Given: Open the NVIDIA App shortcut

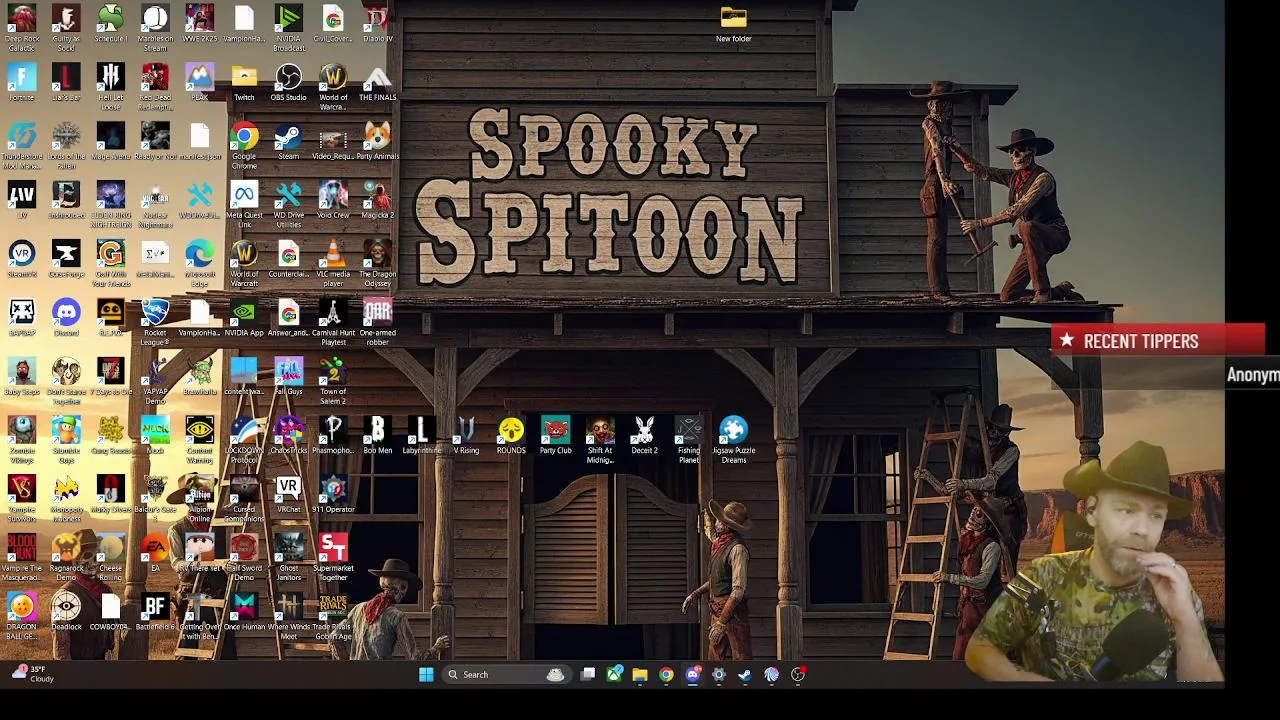Looking at the screenshot, I should click(x=244, y=318).
